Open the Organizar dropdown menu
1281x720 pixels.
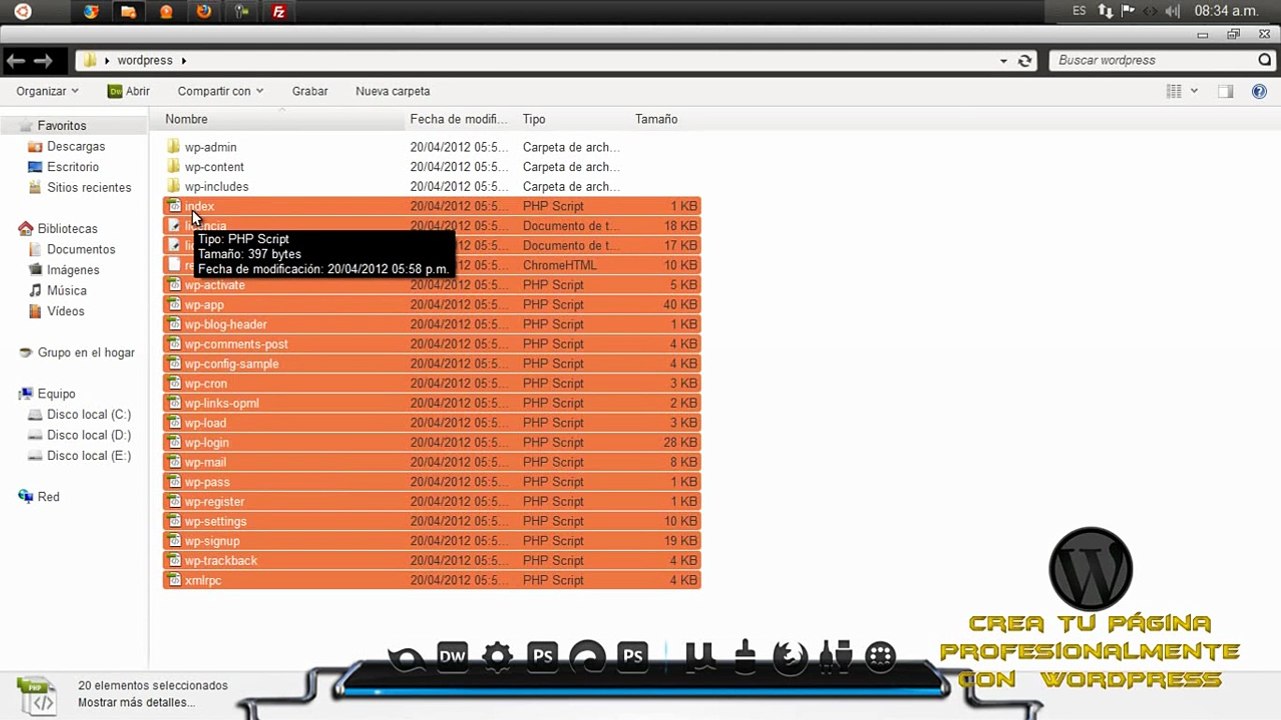click(47, 91)
